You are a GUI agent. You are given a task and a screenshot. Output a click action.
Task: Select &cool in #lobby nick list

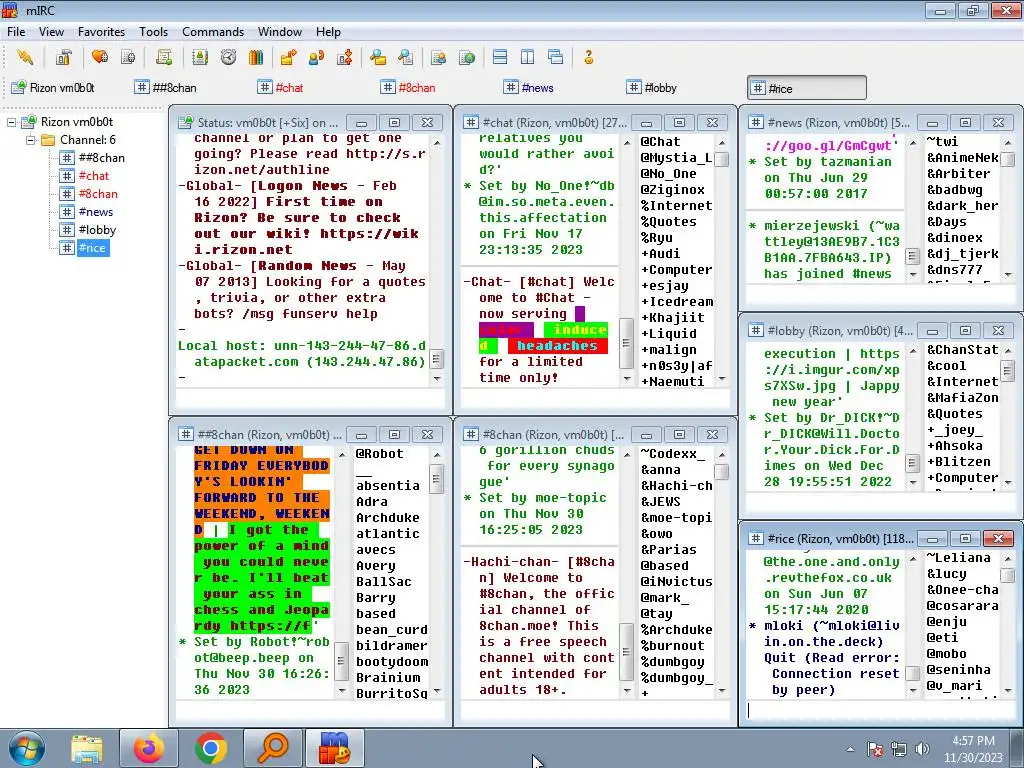coord(946,366)
